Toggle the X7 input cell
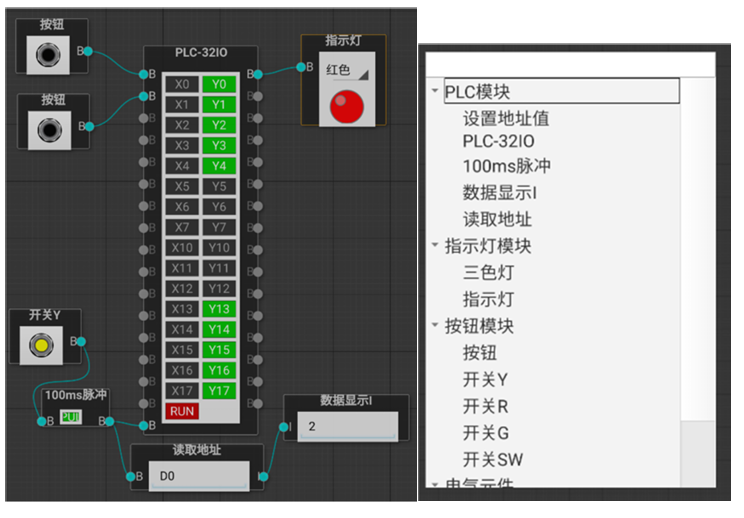This screenshot has height=518, width=744. pos(182,227)
